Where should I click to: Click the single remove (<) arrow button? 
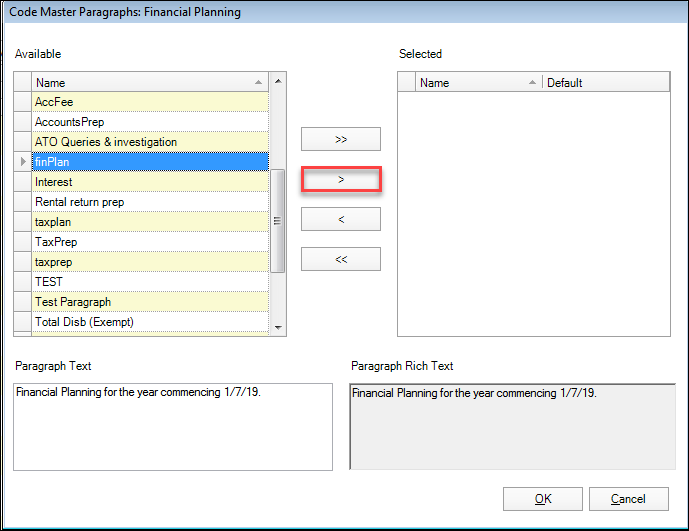tap(341, 219)
